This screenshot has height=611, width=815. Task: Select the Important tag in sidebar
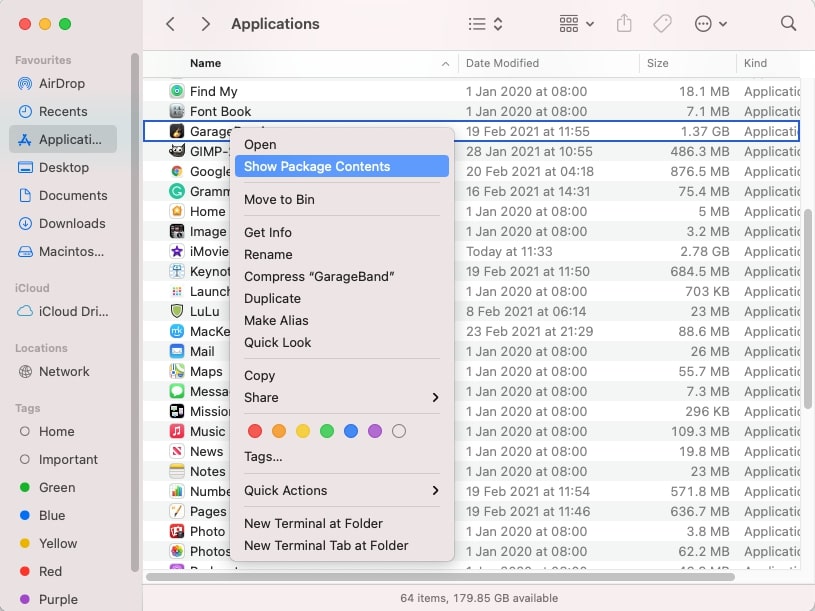pos(62,459)
